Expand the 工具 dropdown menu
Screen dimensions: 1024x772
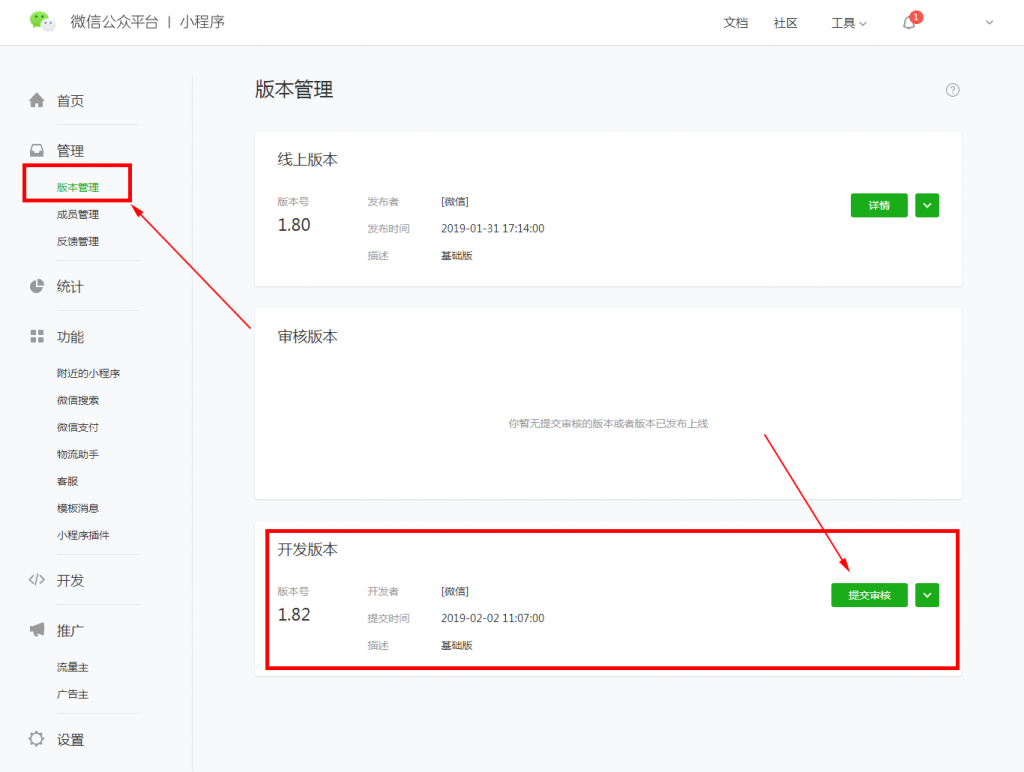coord(849,23)
